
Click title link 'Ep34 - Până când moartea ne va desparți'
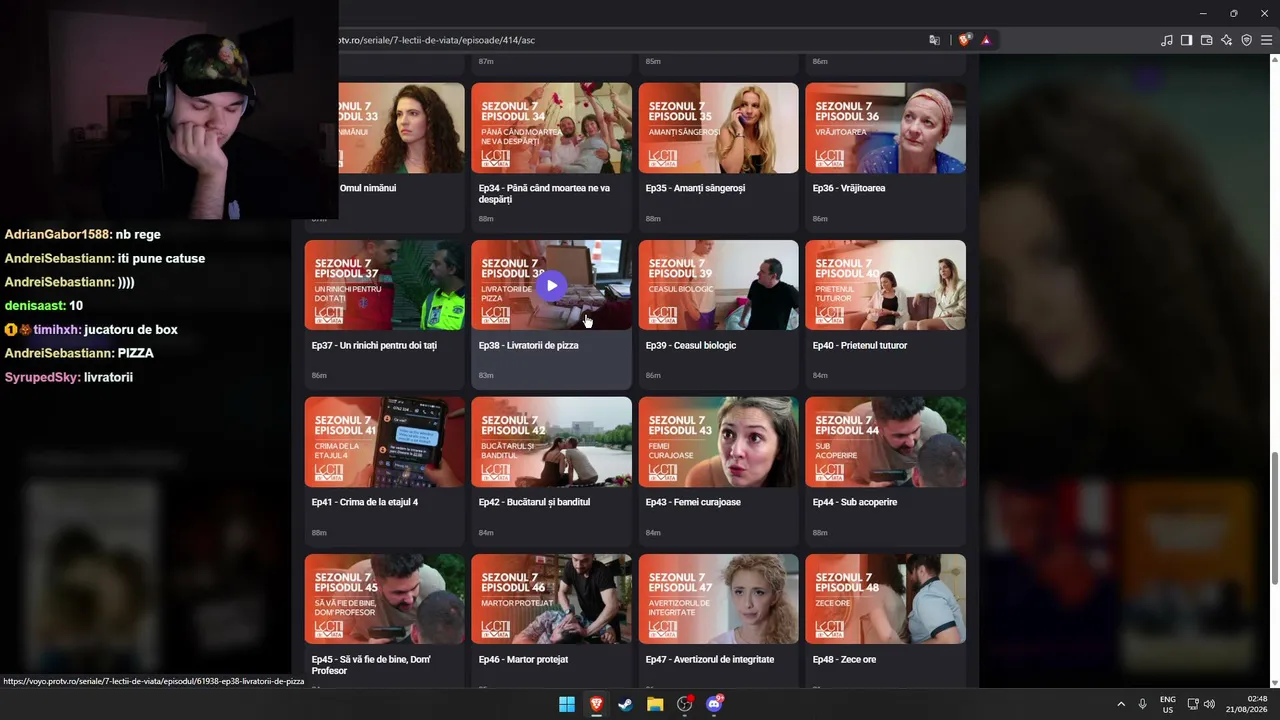tap(544, 194)
